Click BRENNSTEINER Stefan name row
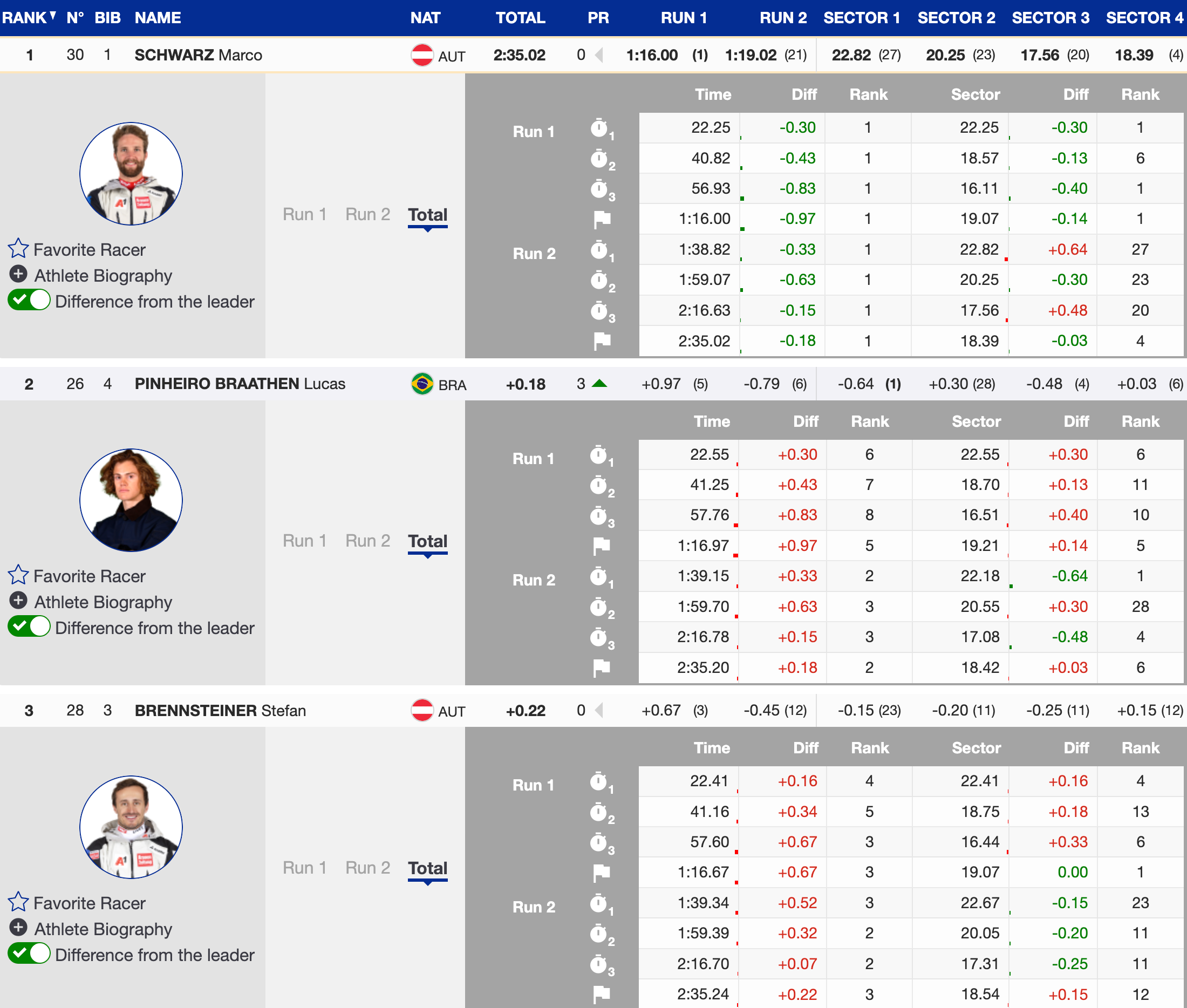Screen dimensions: 1187x1008 click(220, 710)
